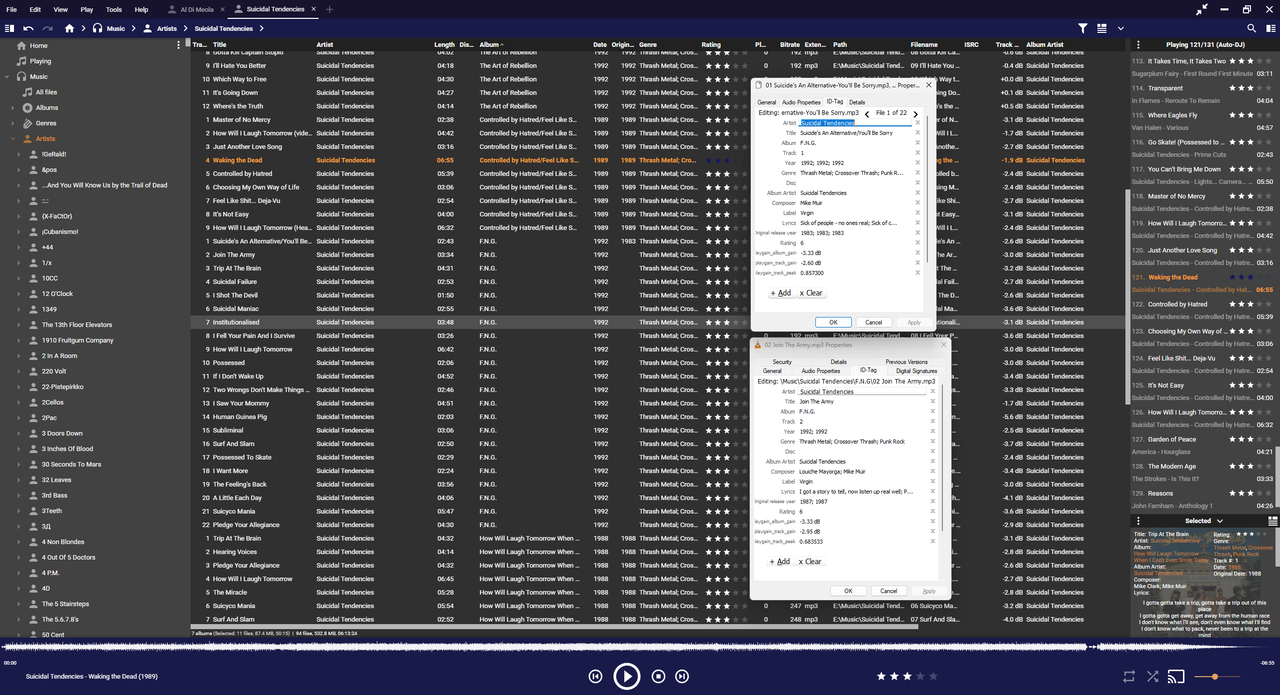Go to previous file in first Properties dialog
The width and height of the screenshot is (1280, 695).
tap(867, 114)
